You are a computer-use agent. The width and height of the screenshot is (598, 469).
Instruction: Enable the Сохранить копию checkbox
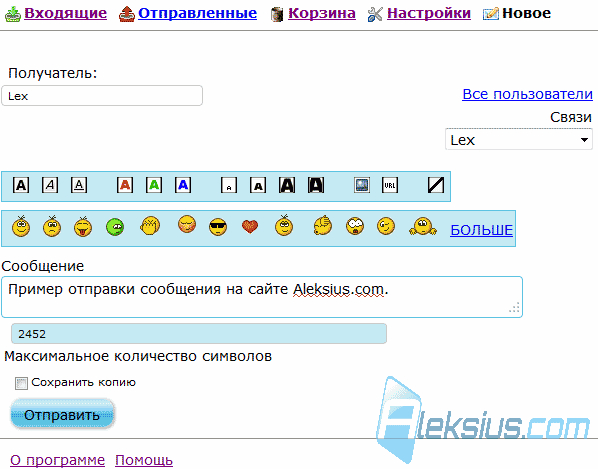click(21, 383)
